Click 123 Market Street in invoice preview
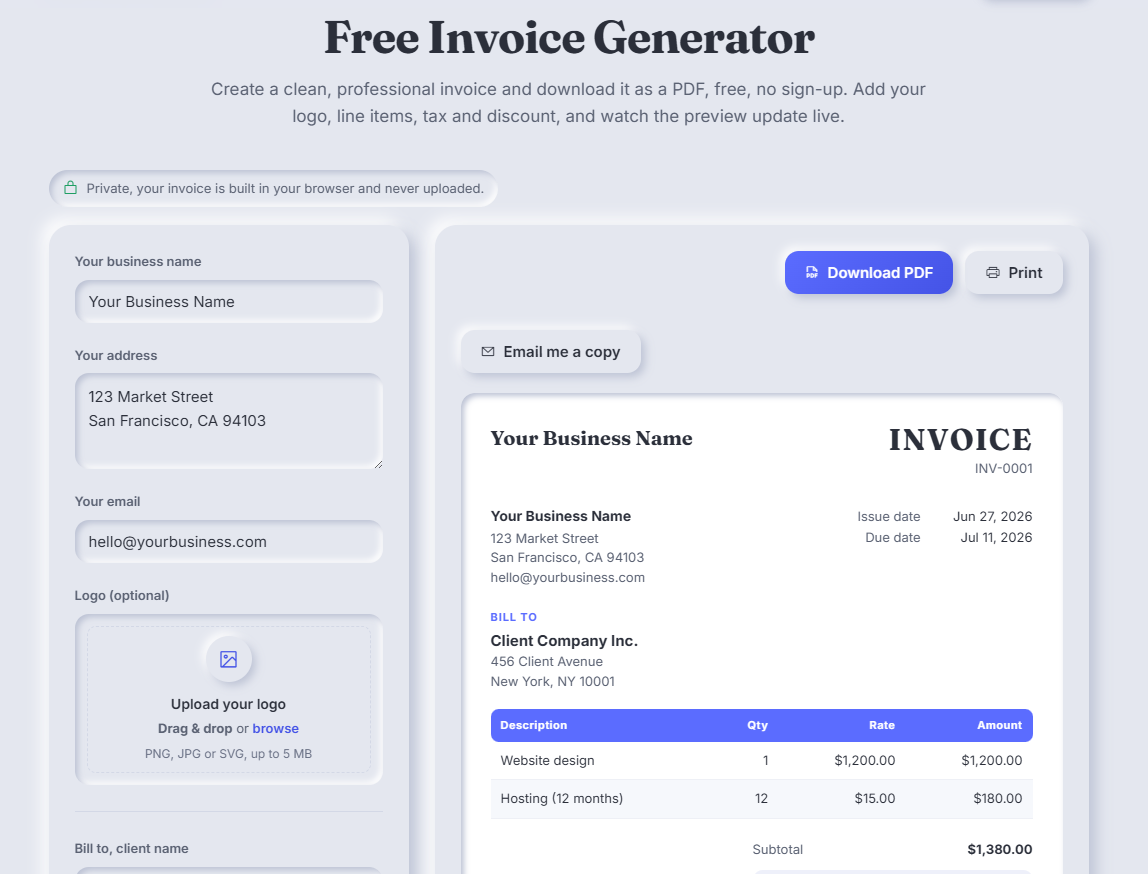 tap(544, 538)
